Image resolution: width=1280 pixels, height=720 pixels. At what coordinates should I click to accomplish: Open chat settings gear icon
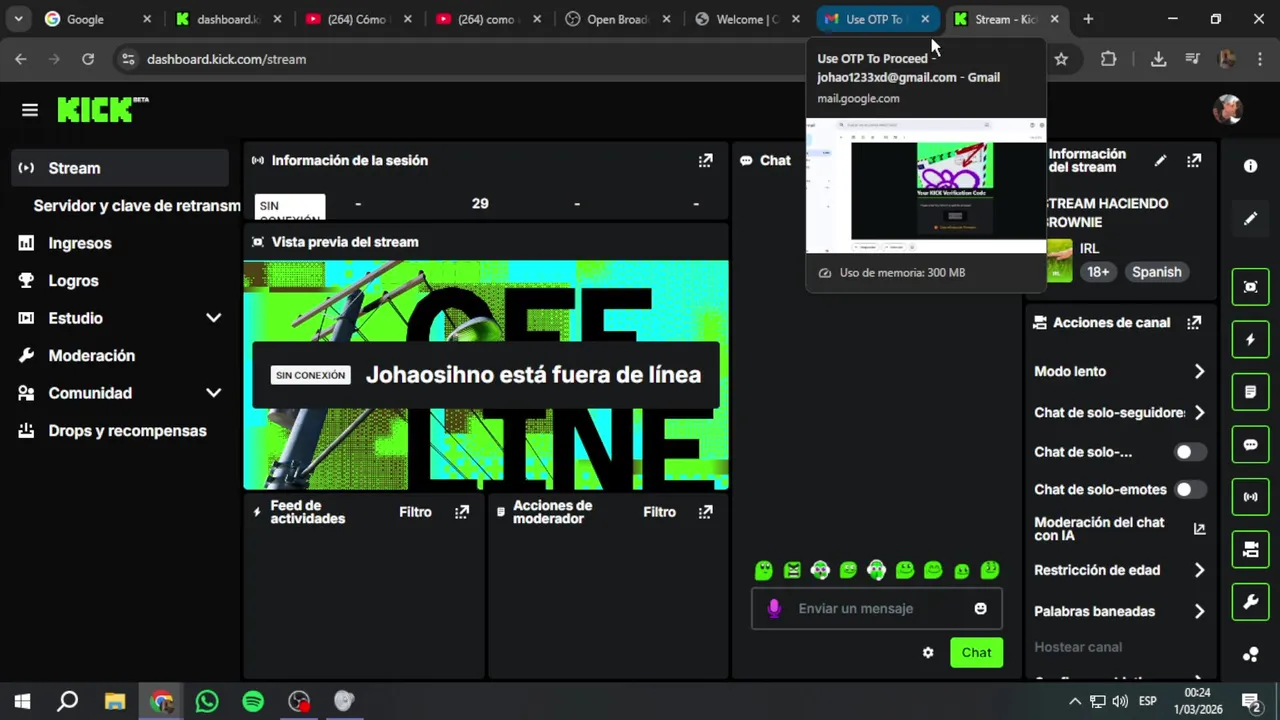click(x=928, y=652)
